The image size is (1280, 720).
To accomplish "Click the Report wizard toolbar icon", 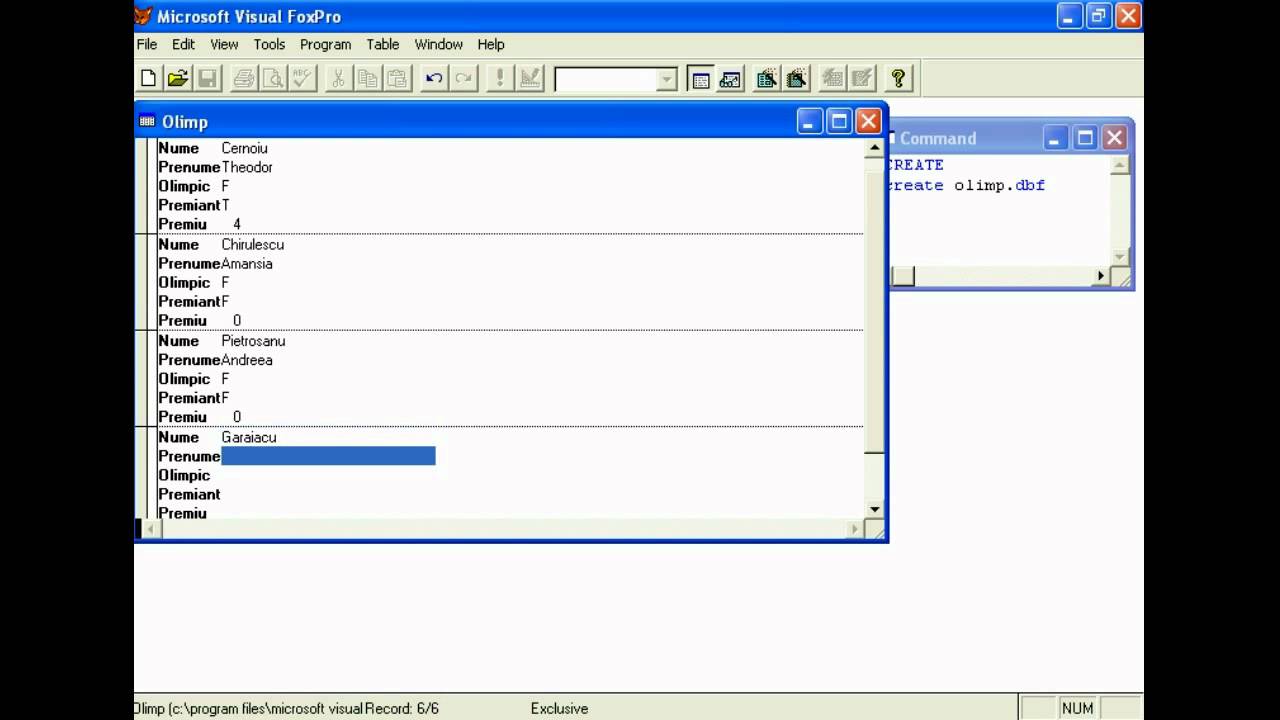I will click(x=797, y=79).
